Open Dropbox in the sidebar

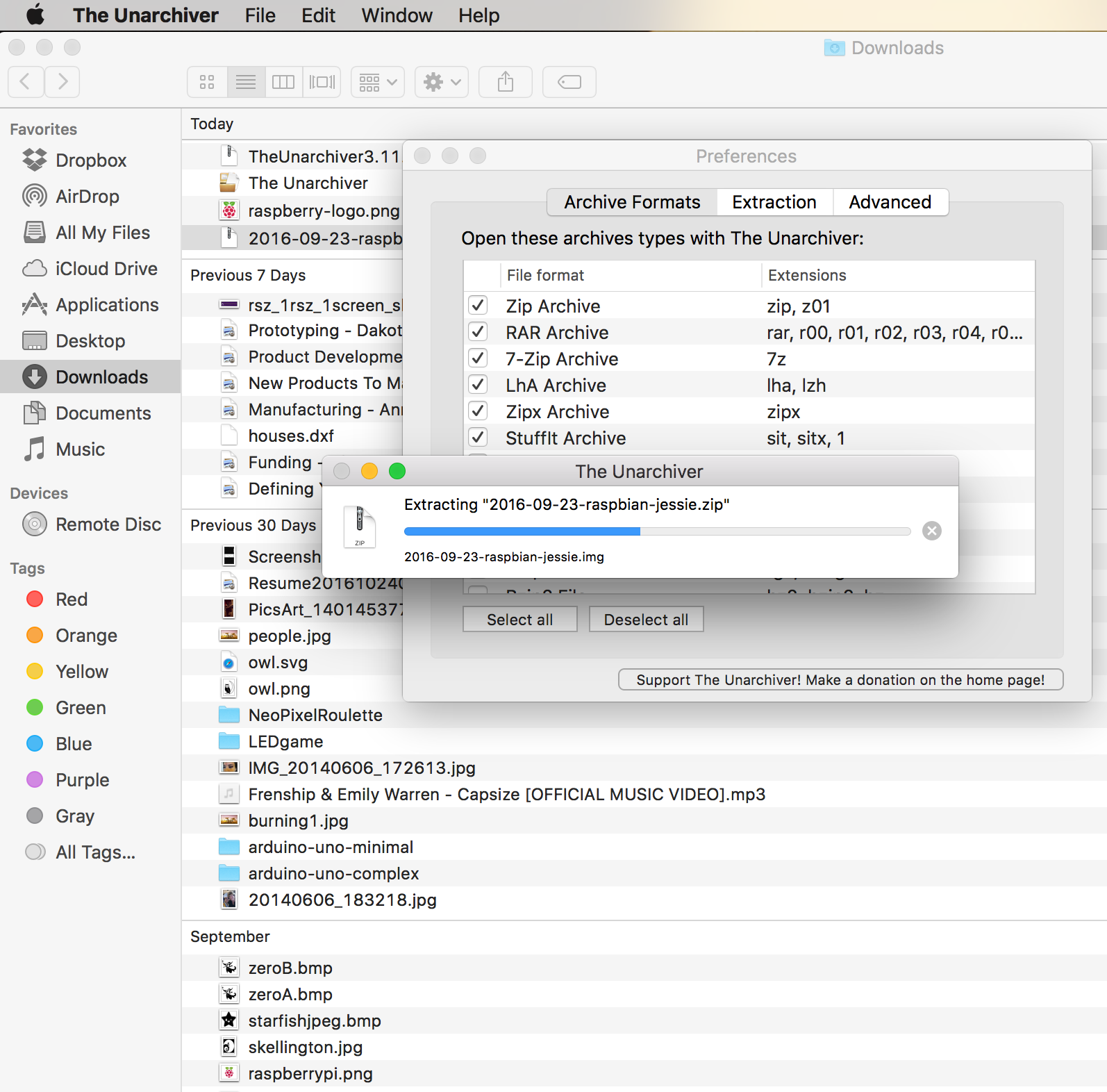pyautogui.click(x=90, y=160)
